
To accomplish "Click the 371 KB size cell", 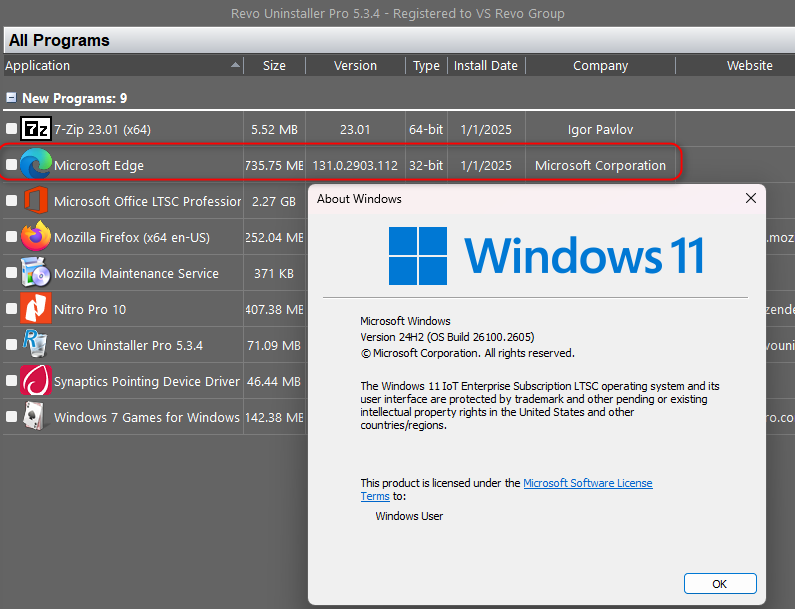I will coord(274,273).
